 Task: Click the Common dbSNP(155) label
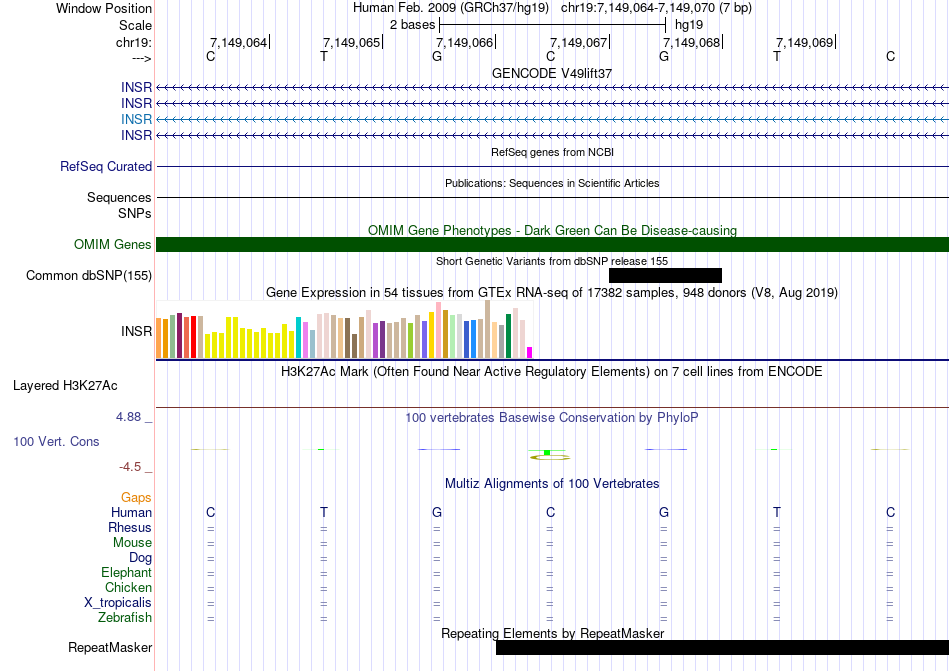pos(88,276)
